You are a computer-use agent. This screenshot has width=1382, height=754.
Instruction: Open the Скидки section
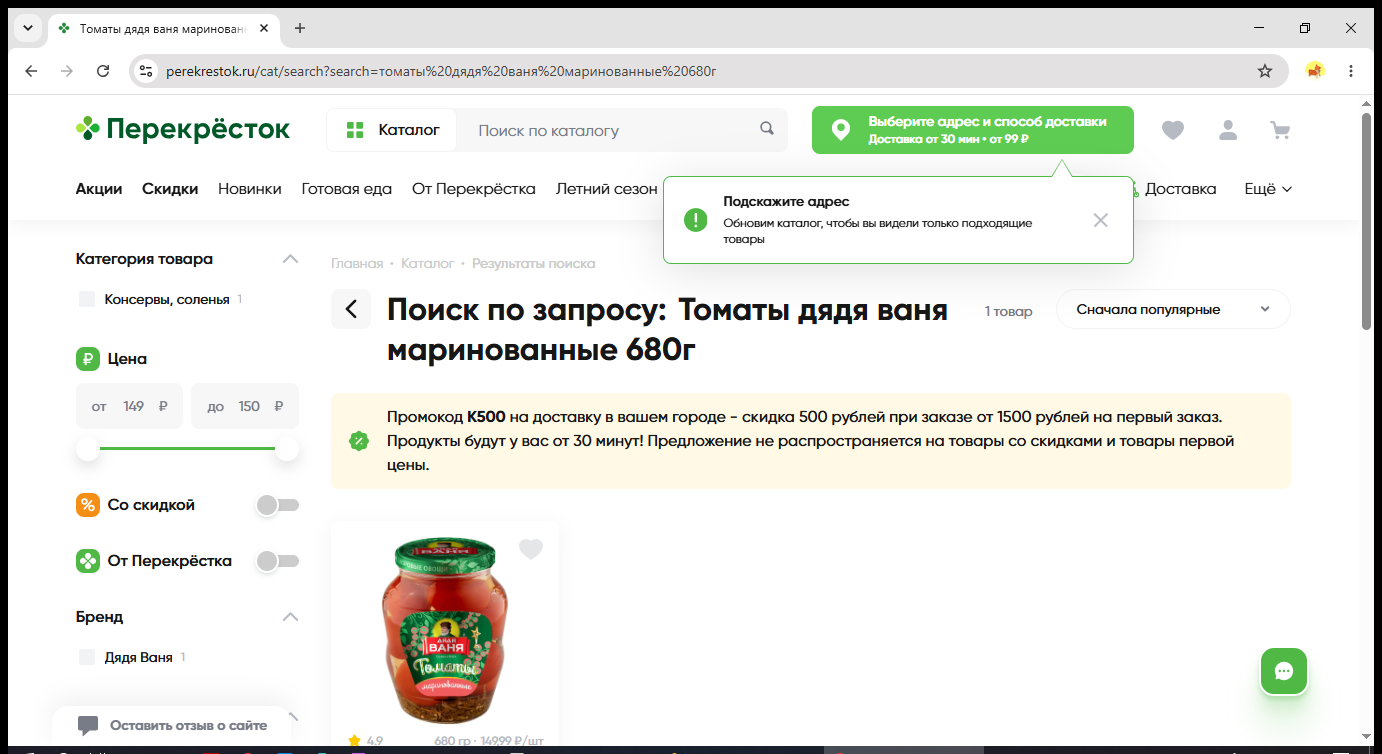[170, 188]
